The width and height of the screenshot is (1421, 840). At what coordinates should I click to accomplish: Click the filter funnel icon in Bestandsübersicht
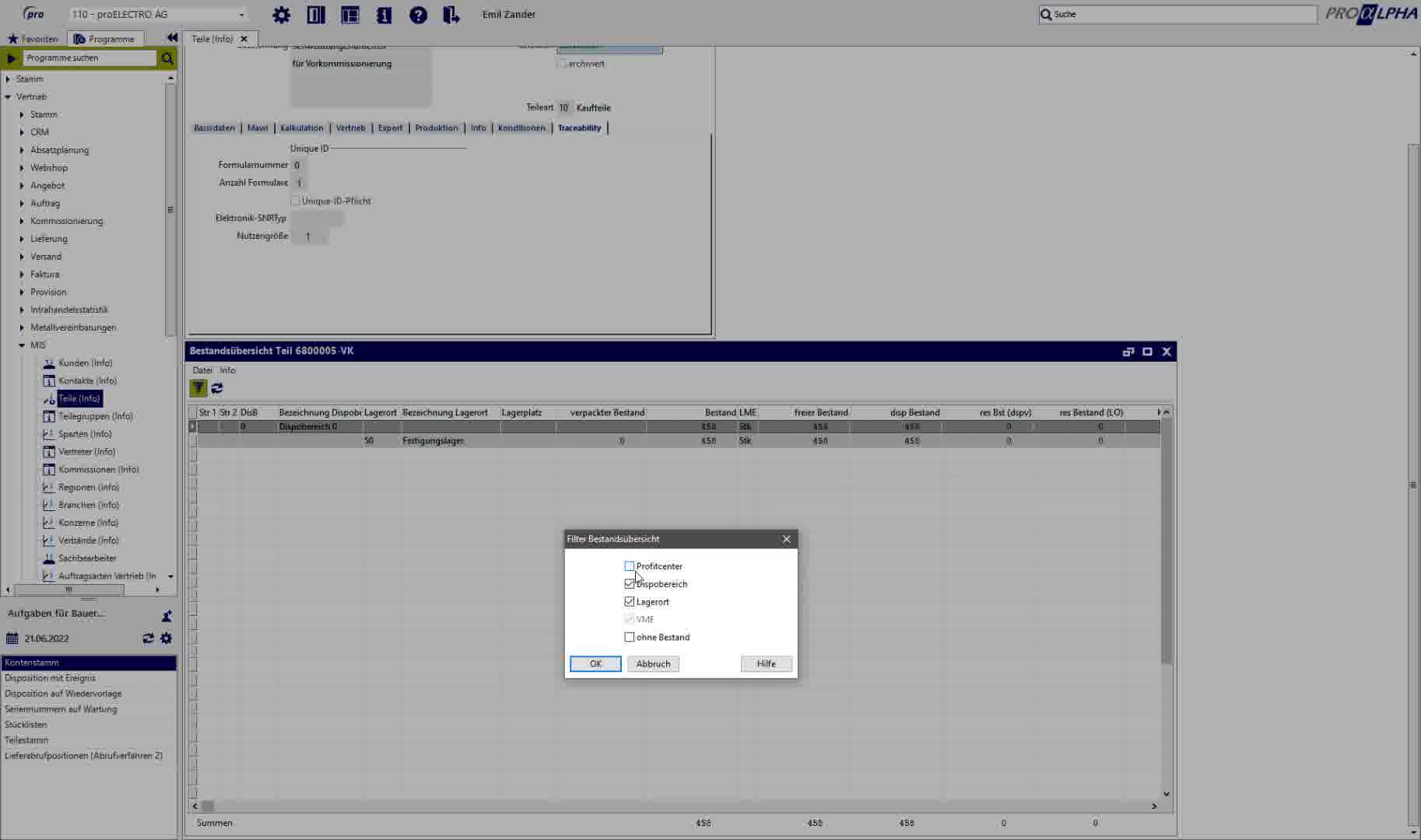pos(198,387)
